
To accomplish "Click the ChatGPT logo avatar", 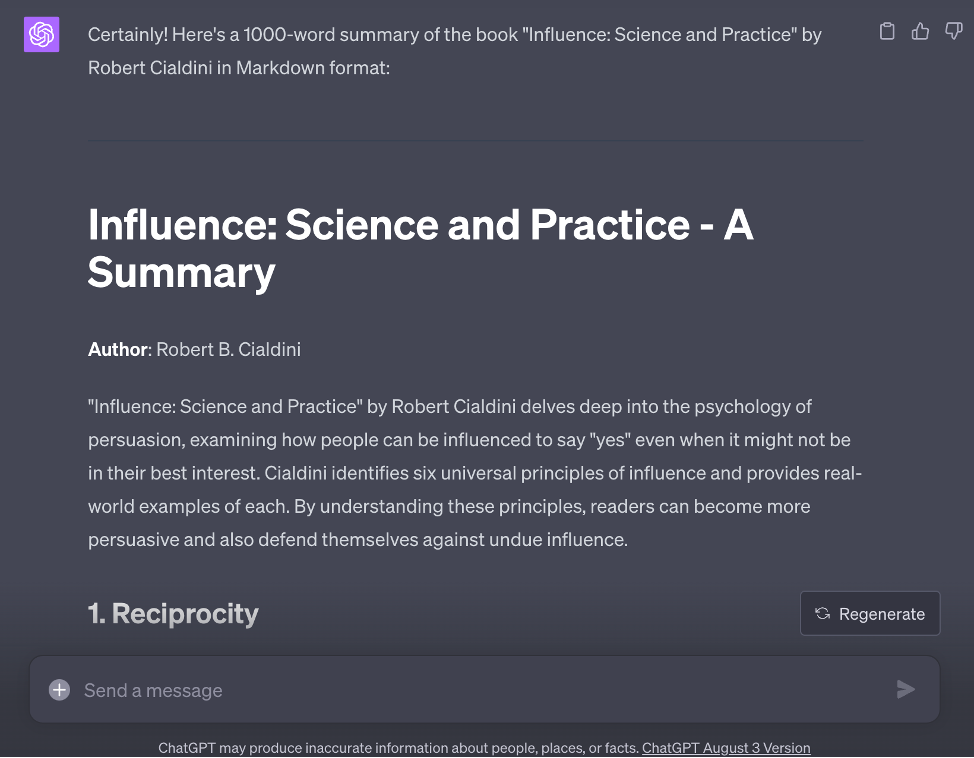I will tap(42, 35).
